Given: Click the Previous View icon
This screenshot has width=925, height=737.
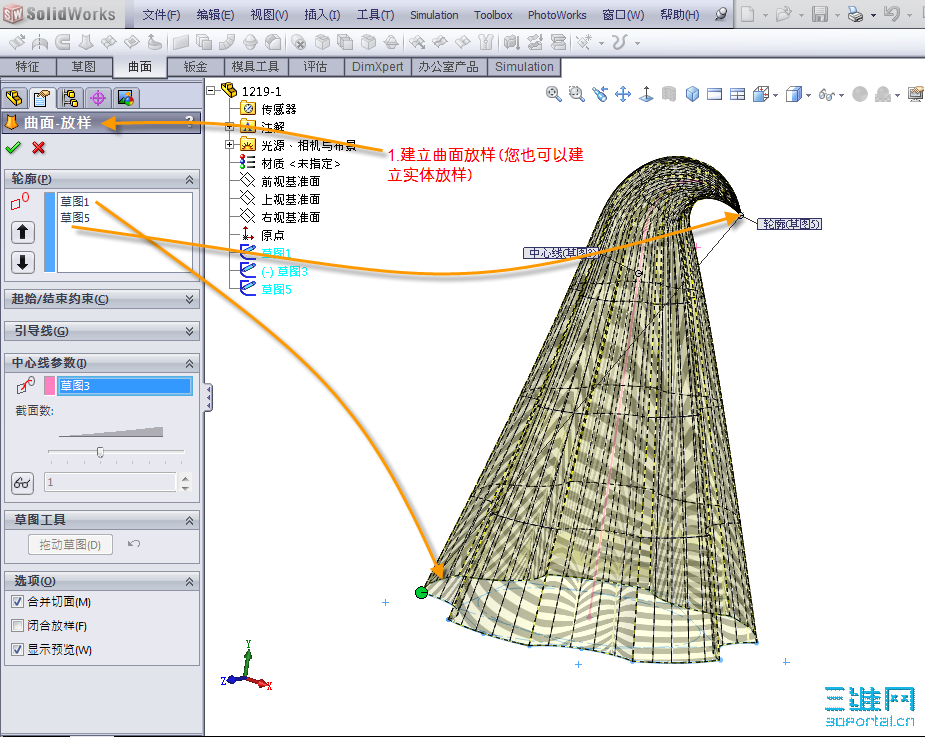Looking at the screenshot, I should click(x=600, y=94).
